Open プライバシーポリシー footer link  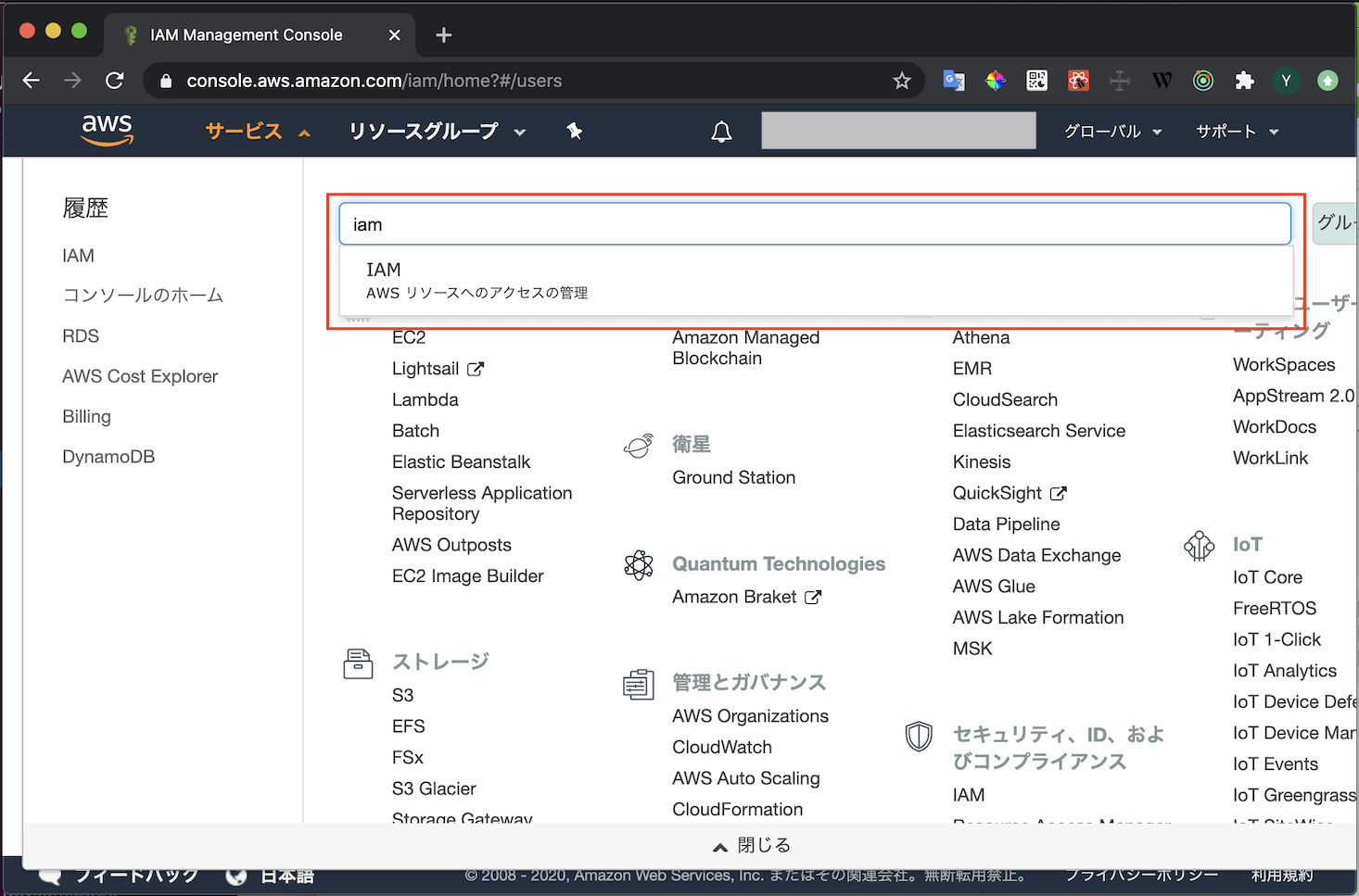pyautogui.click(x=1141, y=875)
